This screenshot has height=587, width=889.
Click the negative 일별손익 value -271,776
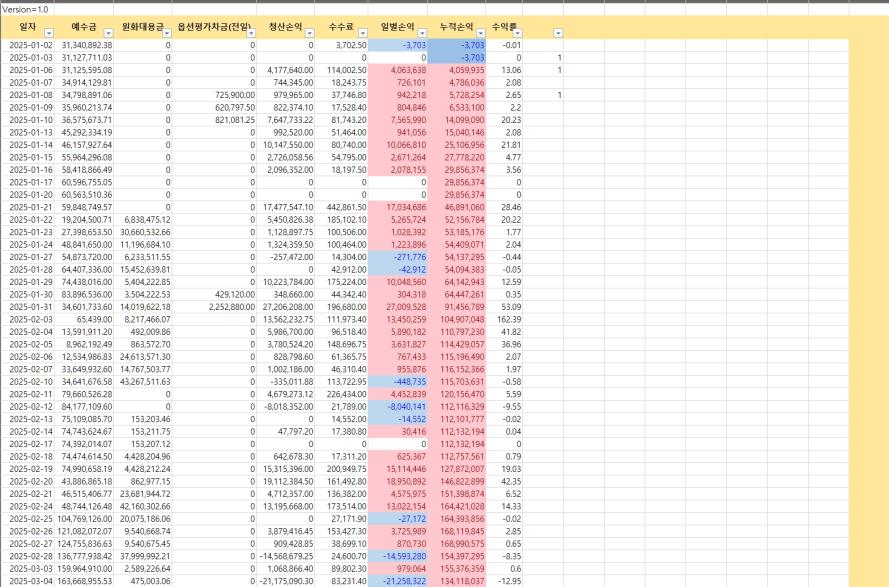[x=397, y=257]
